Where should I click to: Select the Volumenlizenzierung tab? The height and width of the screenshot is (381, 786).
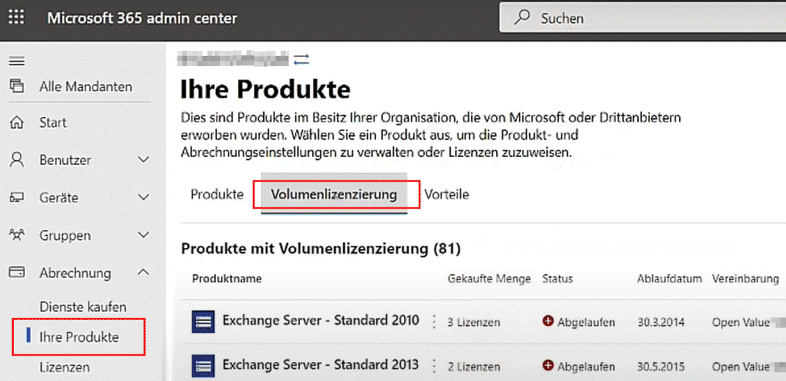click(x=334, y=195)
